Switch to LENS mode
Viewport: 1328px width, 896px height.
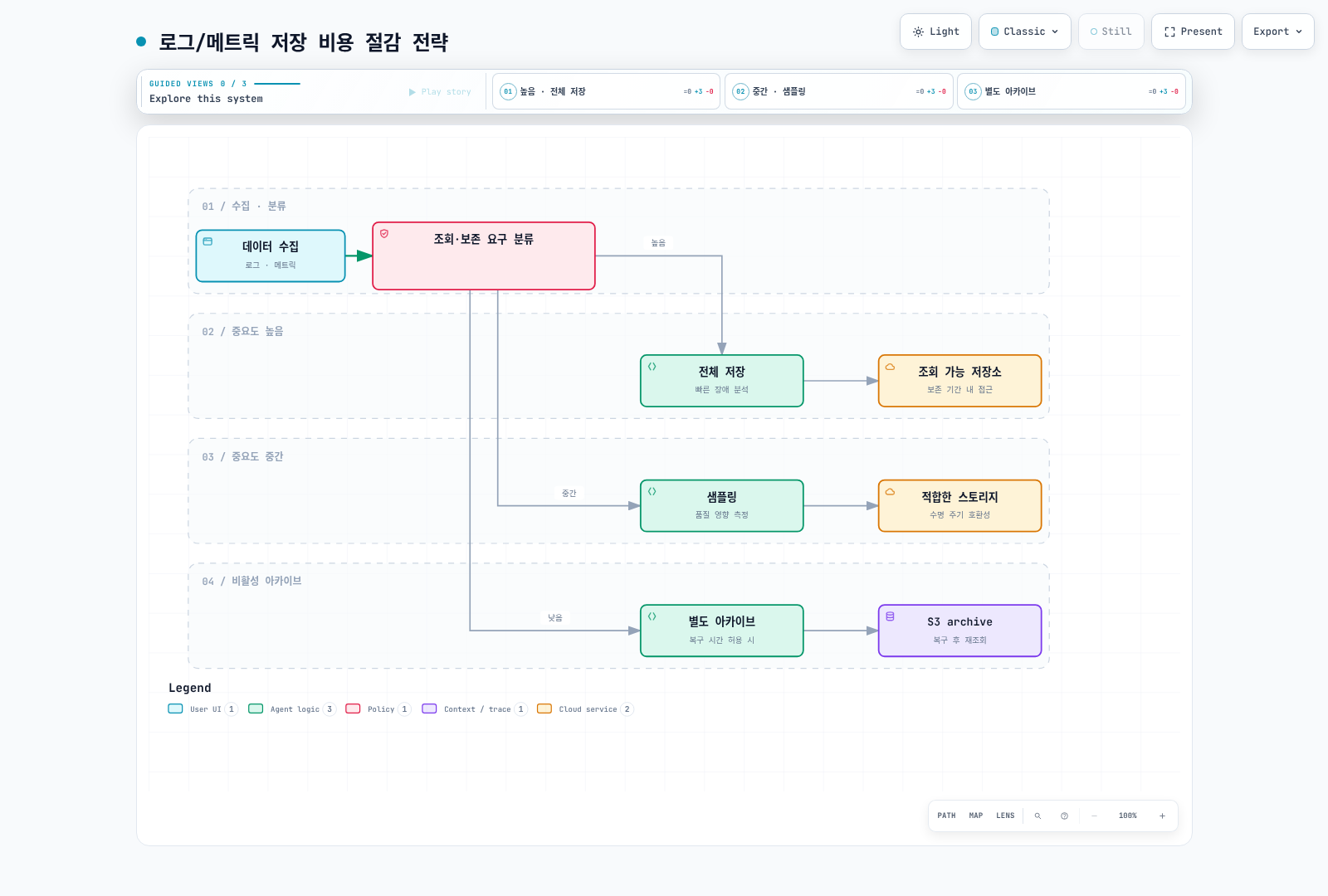(x=1005, y=816)
